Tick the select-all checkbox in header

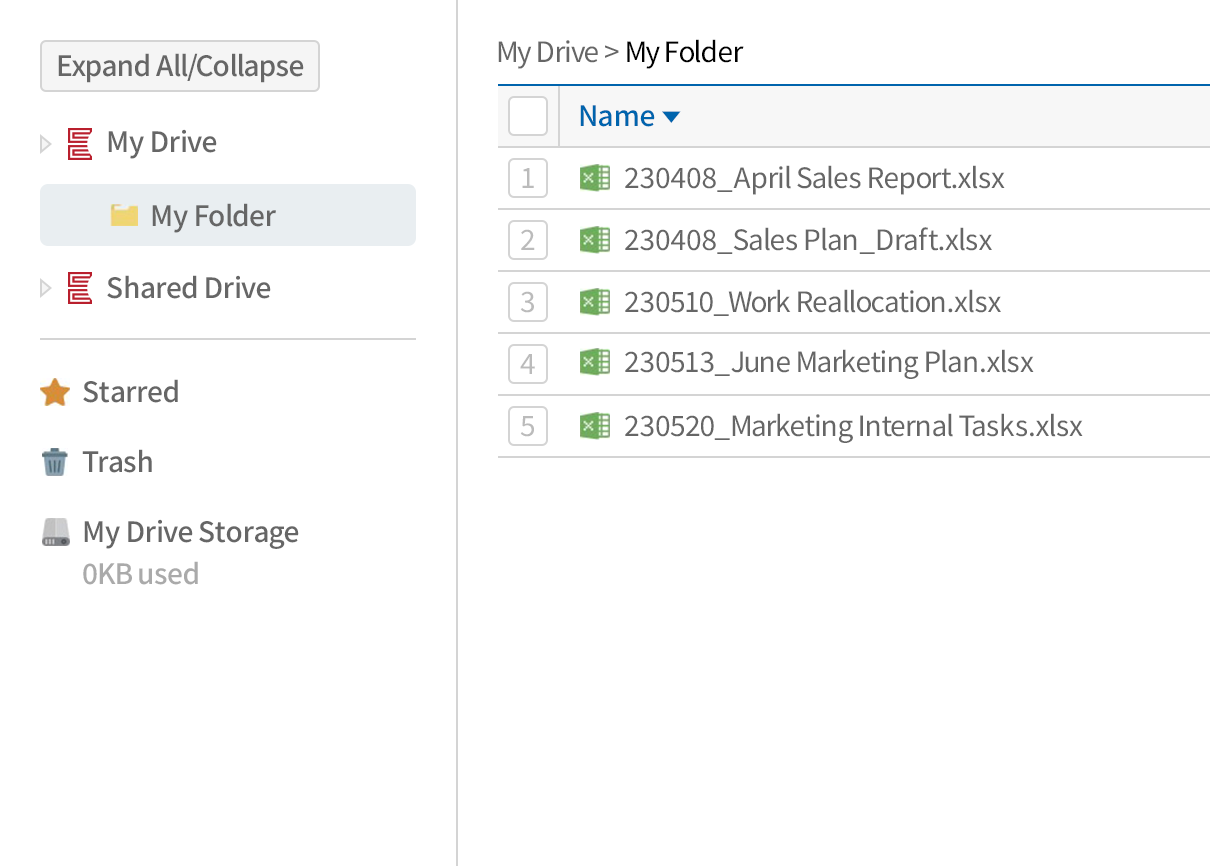tap(528, 116)
